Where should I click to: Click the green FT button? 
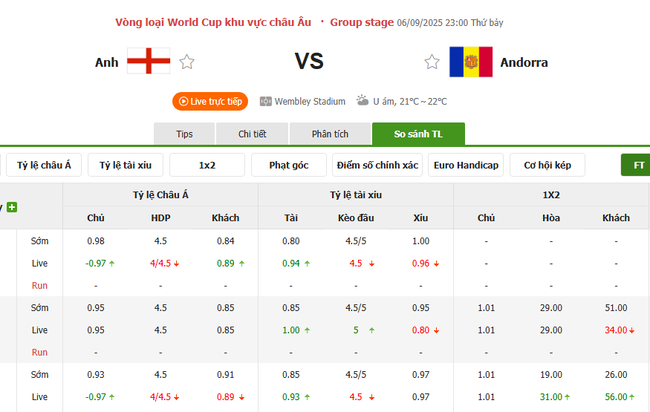click(636, 165)
